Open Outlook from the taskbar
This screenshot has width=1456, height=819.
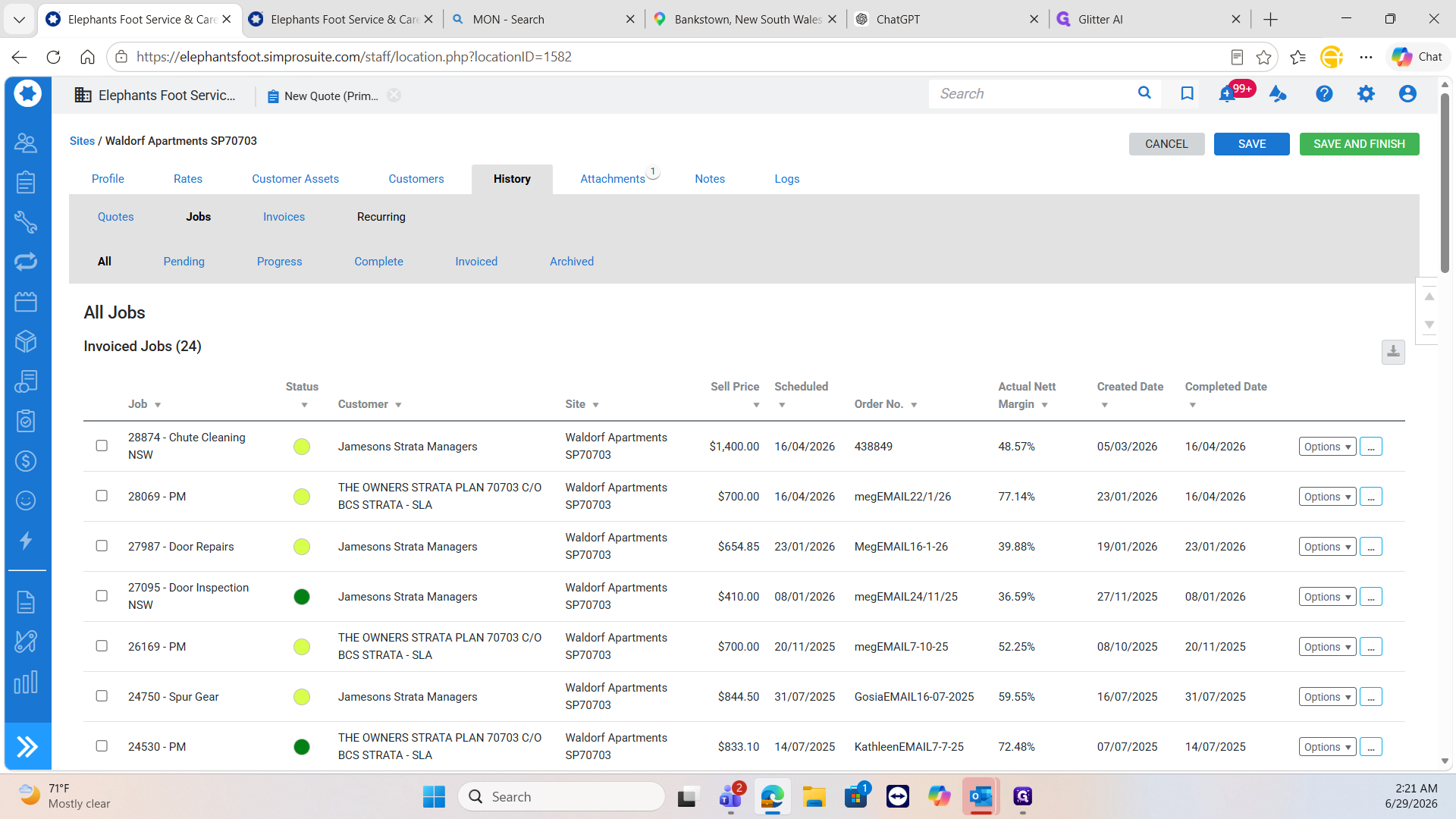coord(981,796)
